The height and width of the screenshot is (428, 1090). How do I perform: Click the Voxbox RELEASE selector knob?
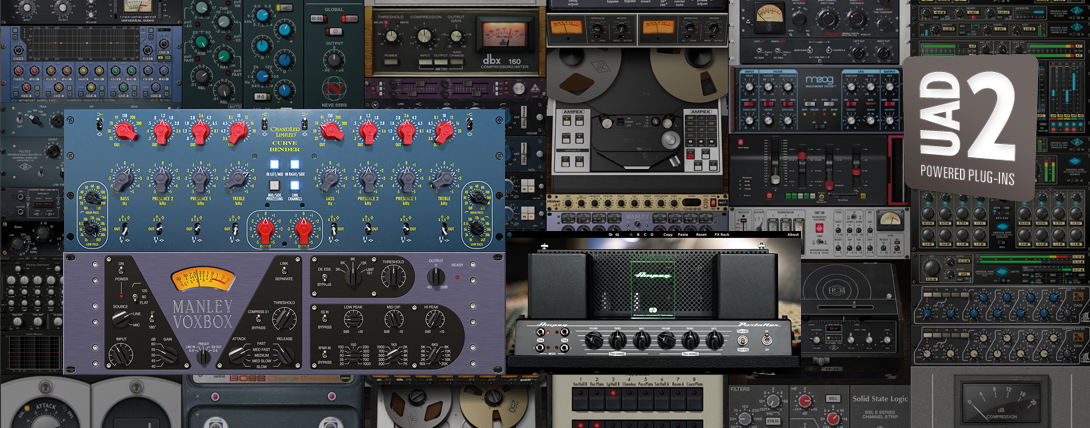[285, 354]
